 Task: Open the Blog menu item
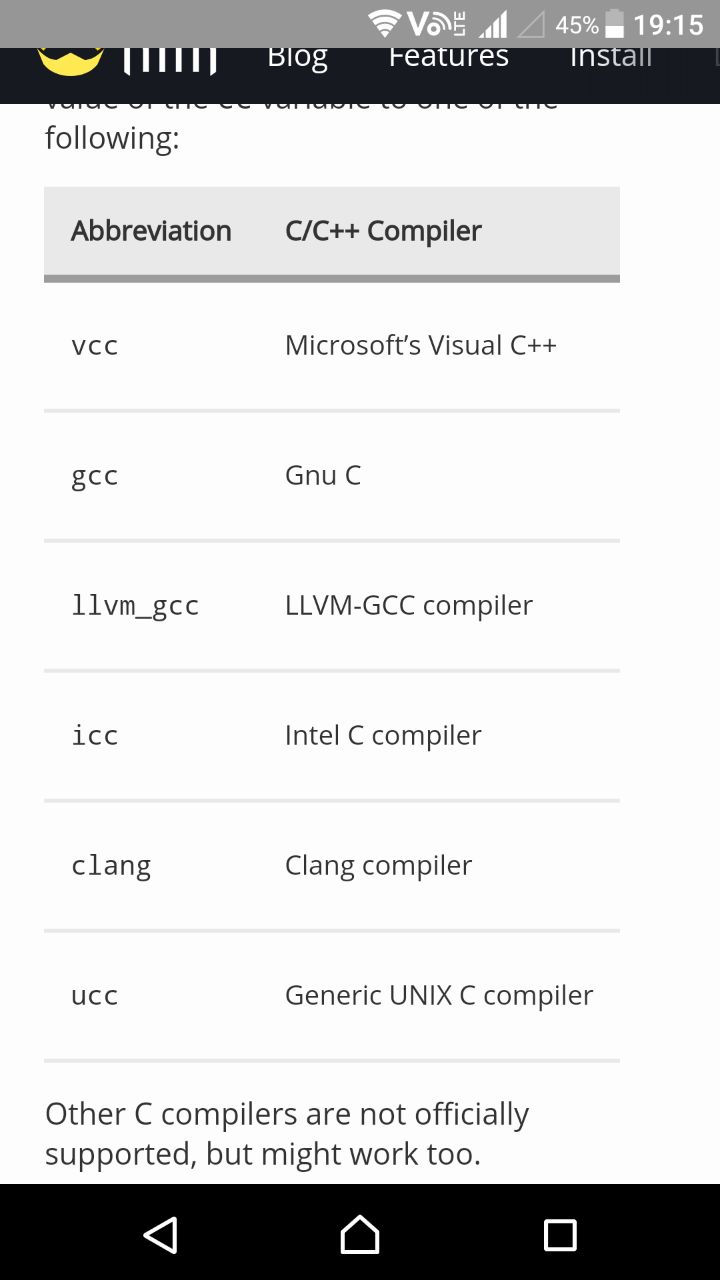pos(297,56)
